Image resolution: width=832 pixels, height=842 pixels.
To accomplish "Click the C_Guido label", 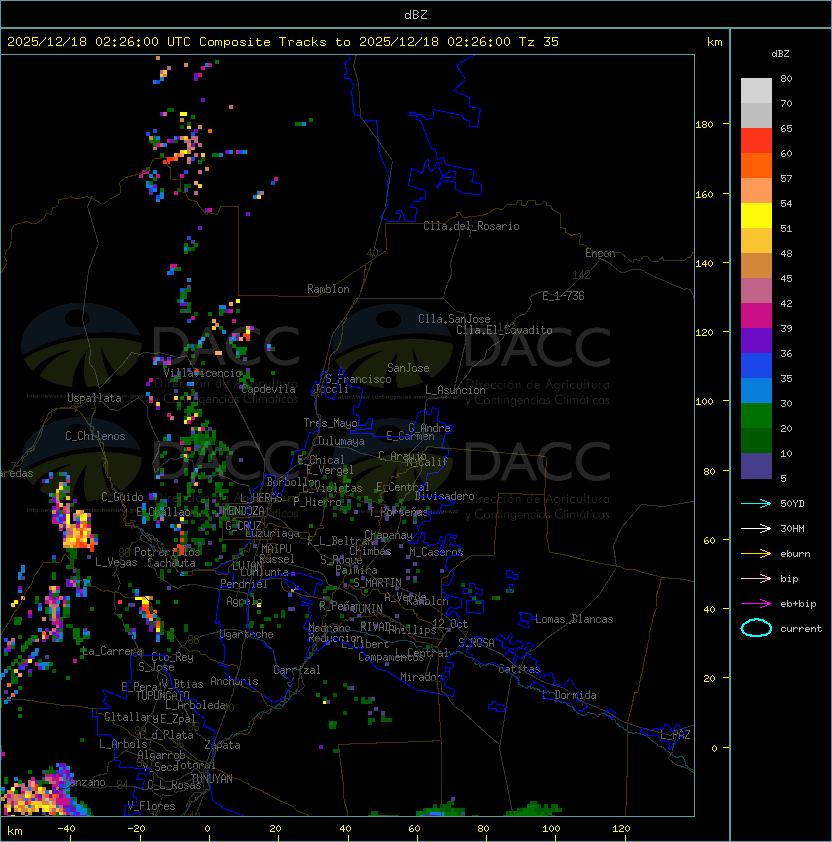I will [122, 497].
